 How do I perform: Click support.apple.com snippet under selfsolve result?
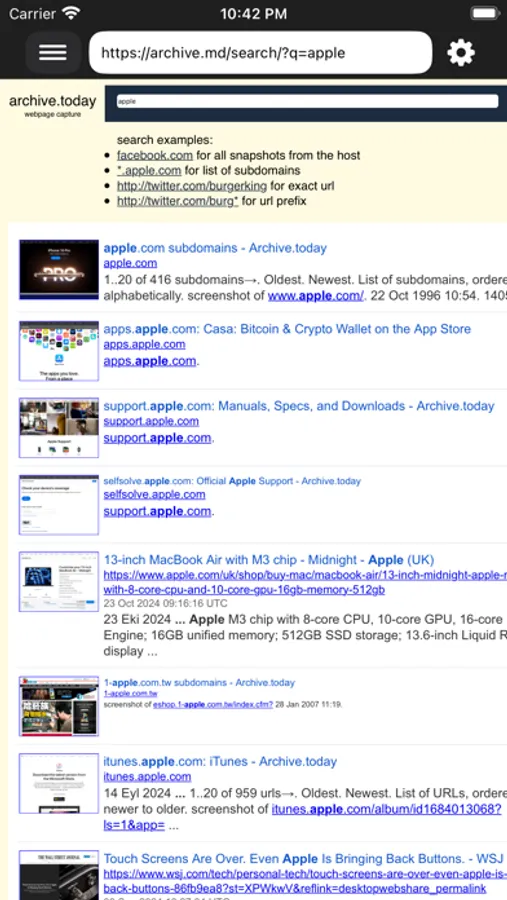click(157, 511)
